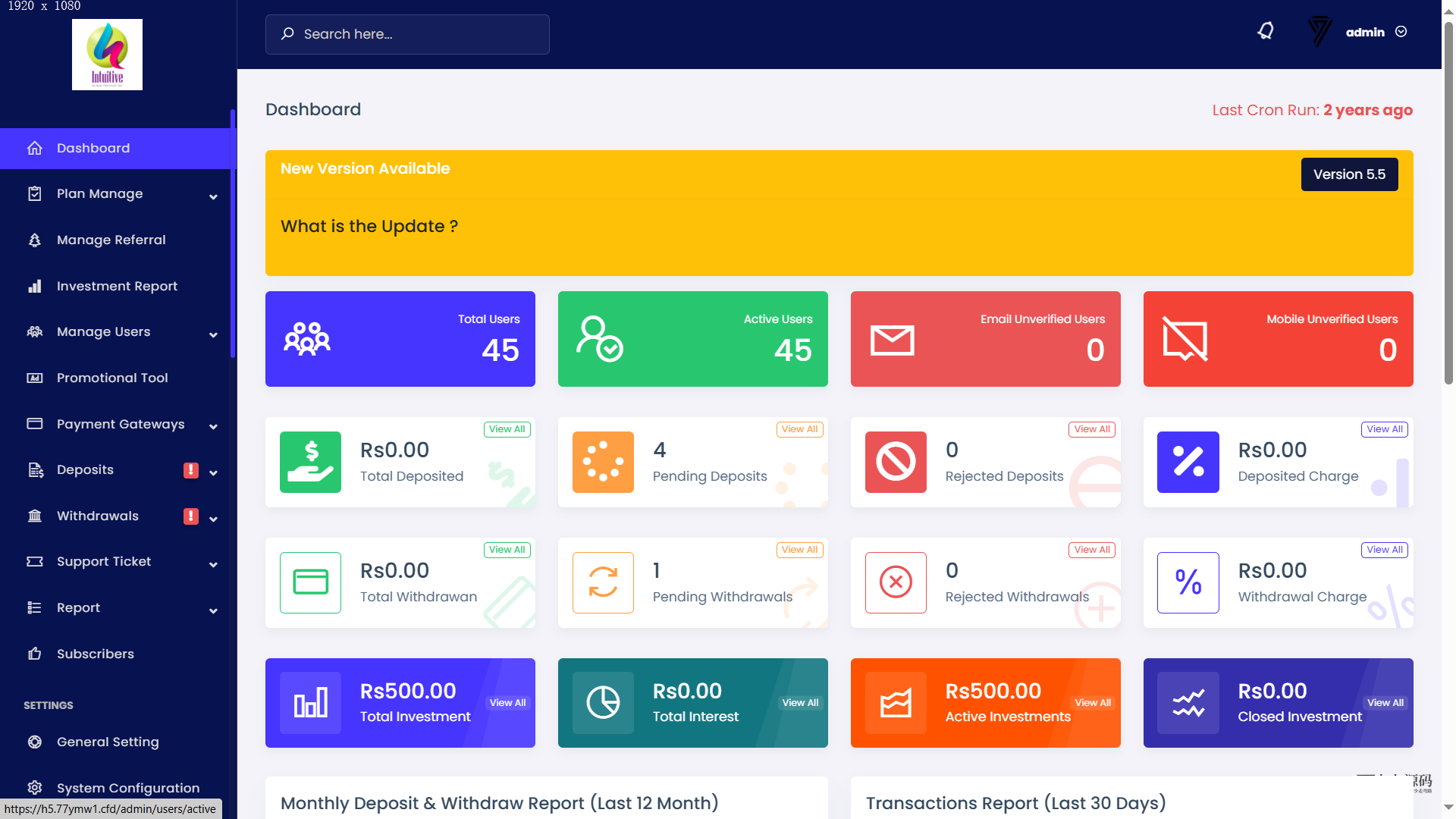Viewport: 1456px width, 819px height.
Task: Click the Total Users group icon
Action: point(306,339)
